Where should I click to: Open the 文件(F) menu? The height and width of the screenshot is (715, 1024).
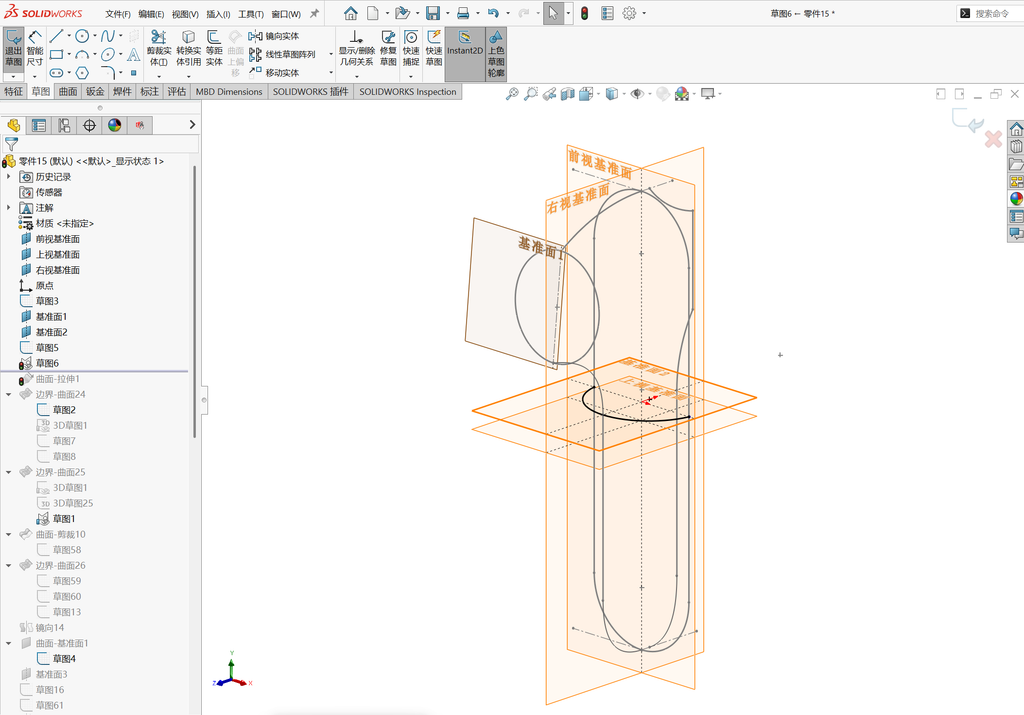coord(118,14)
